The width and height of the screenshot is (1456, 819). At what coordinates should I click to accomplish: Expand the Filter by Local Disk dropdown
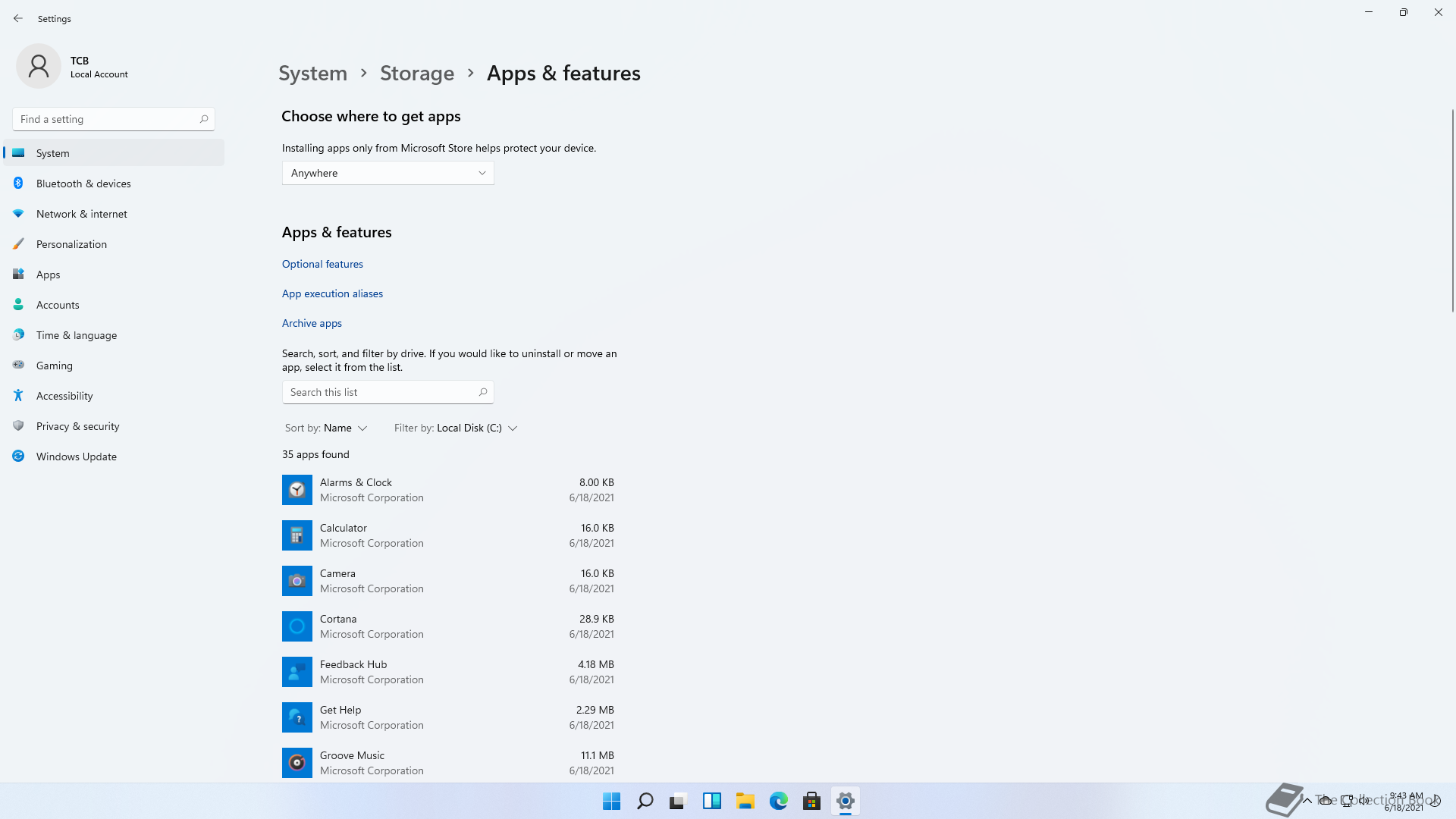pyautogui.click(x=456, y=428)
